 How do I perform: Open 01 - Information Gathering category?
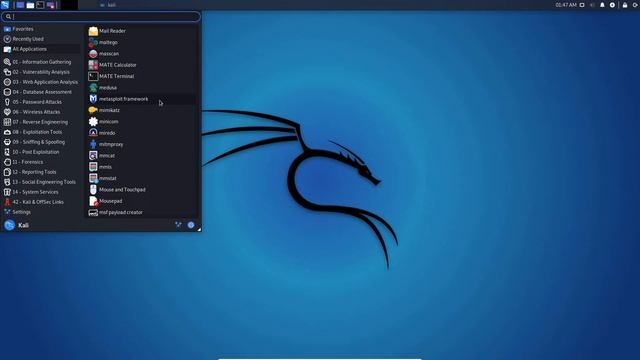41,62
